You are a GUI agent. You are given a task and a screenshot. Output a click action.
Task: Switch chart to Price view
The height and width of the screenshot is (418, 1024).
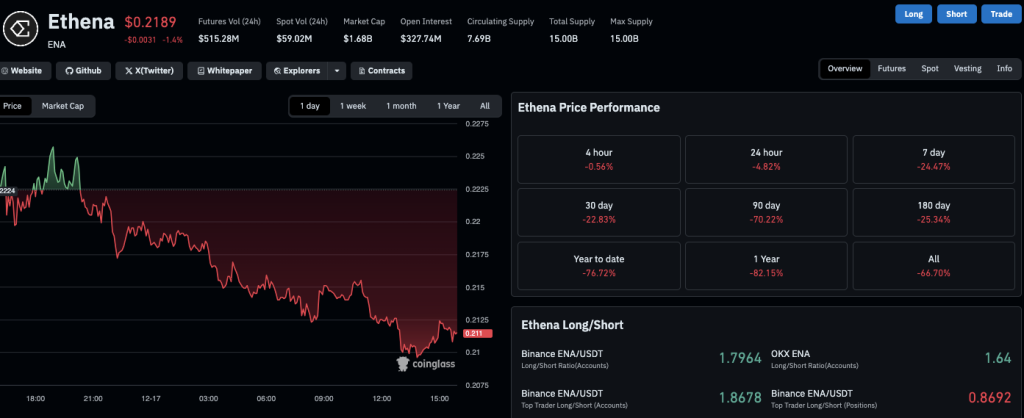pyautogui.click(x=13, y=105)
